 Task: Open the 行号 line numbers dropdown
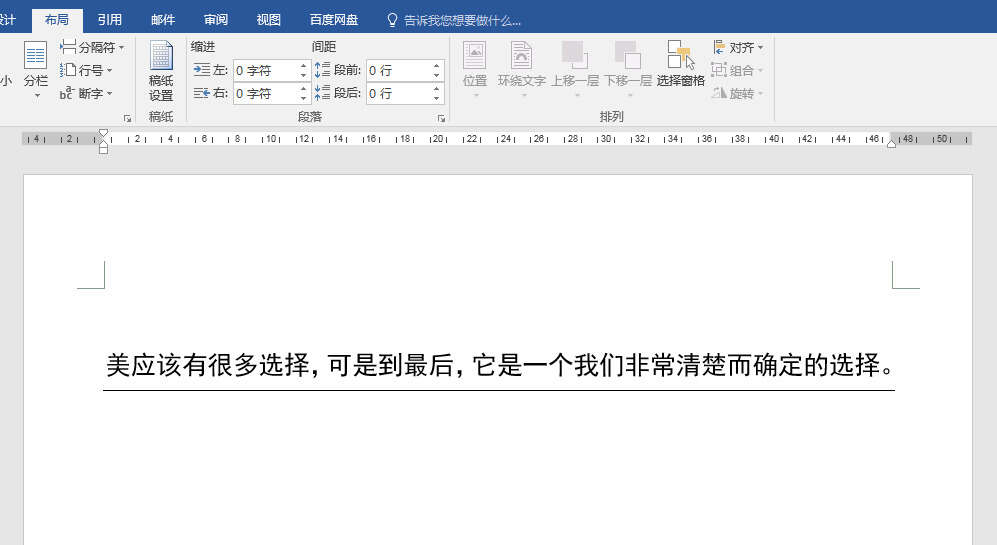(x=86, y=70)
